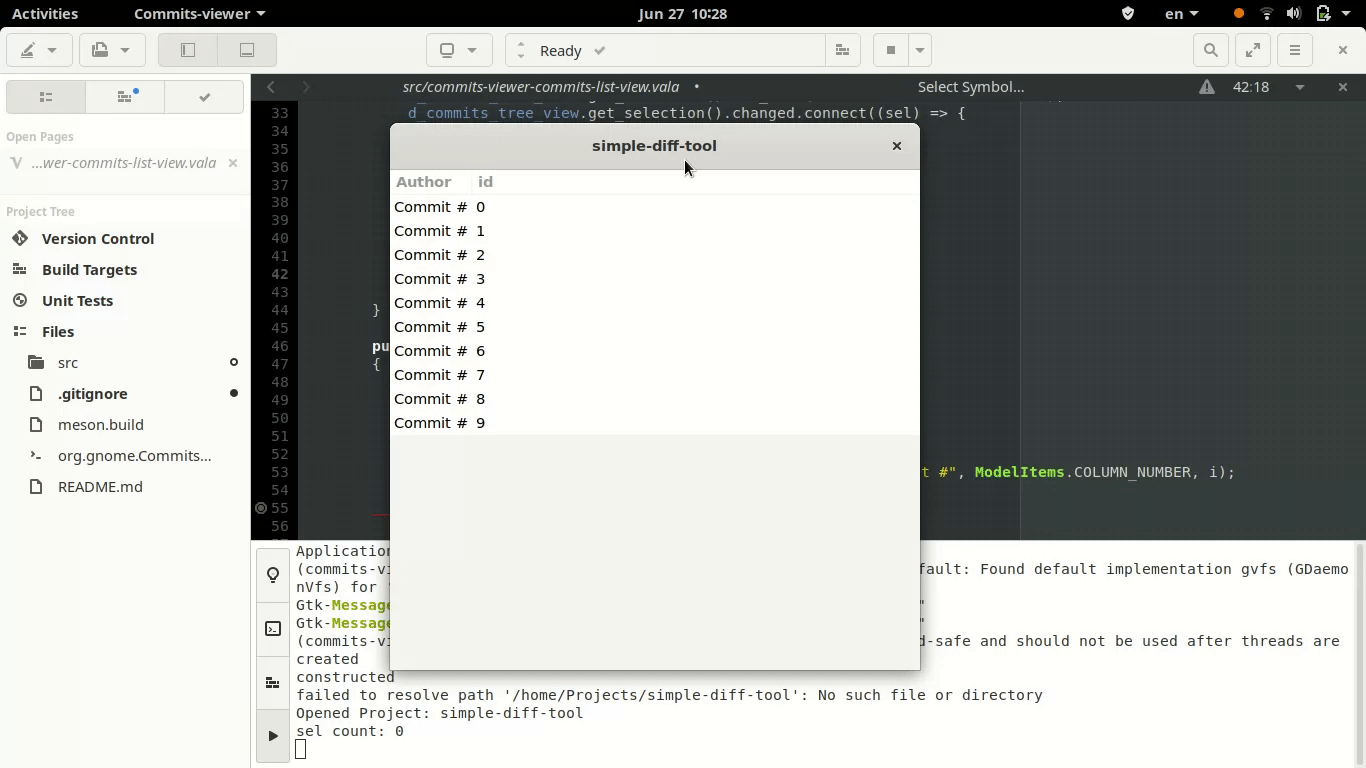Open Version Control in Project Tree
Image resolution: width=1366 pixels, height=768 pixels.
tap(98, 239)
